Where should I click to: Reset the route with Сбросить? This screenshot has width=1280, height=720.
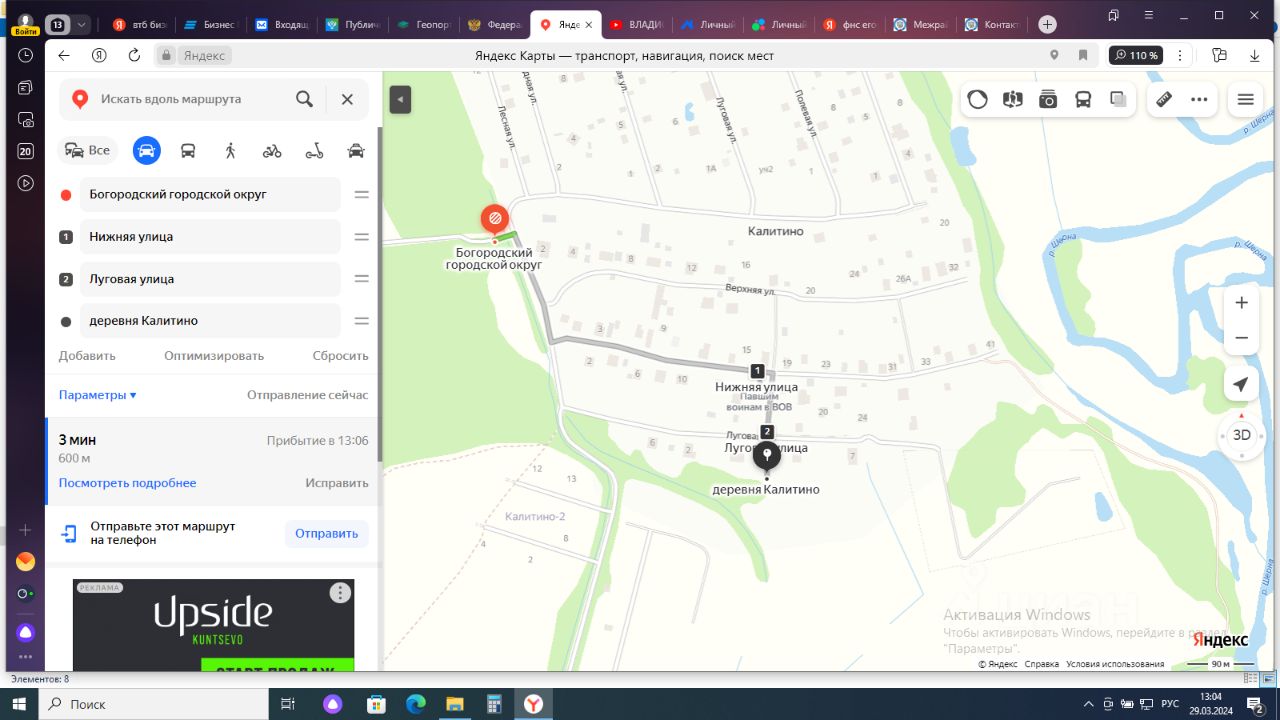coord(340,356)
